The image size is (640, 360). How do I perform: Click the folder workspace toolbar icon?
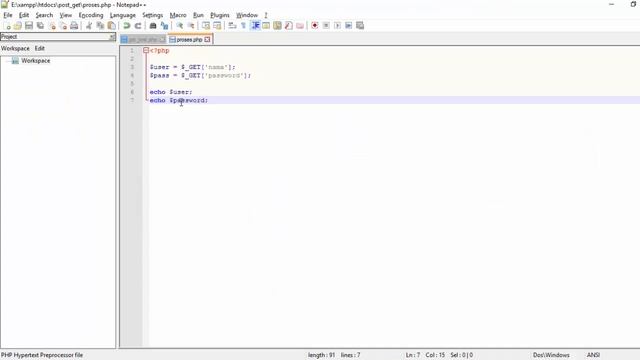tap(300, 26)
